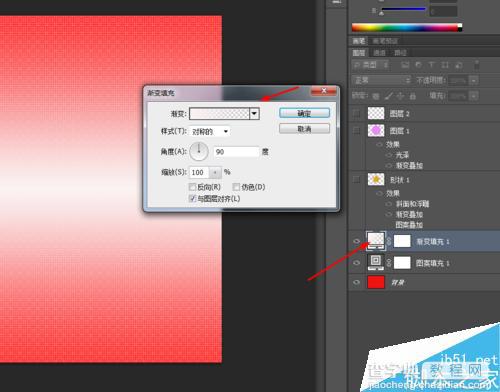
Task: Click lock all padlock icon
Action: click(413, 96)
